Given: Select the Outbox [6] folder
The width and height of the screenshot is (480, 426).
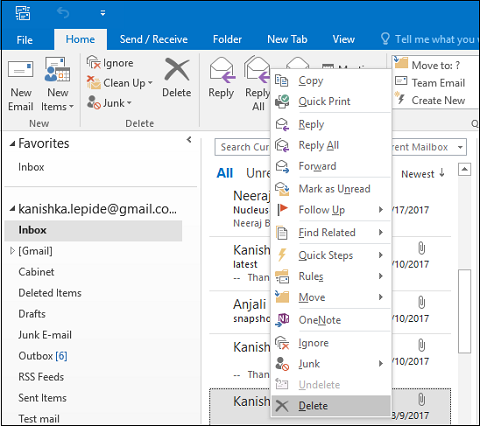Looking at the screenshot, I should point(43,356).
